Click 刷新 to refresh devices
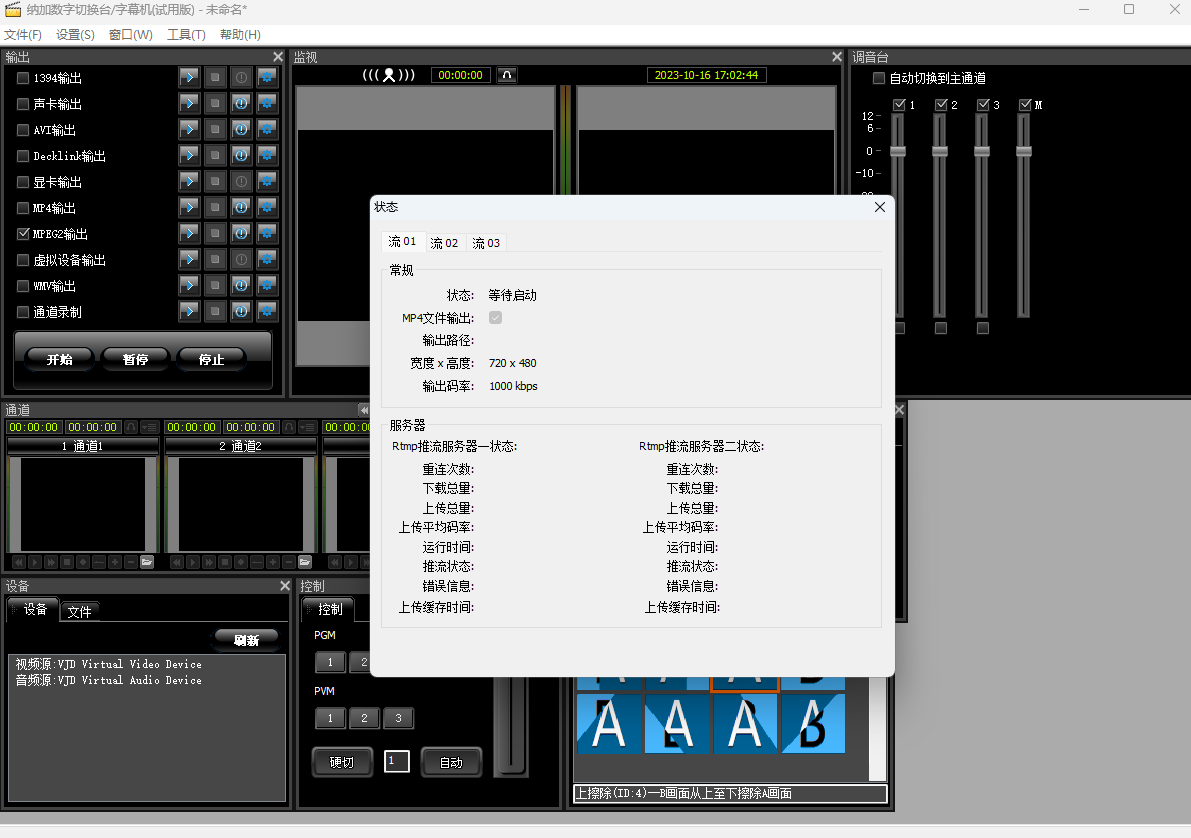The width and height of the screenshot is (1191, 838). 246,640
